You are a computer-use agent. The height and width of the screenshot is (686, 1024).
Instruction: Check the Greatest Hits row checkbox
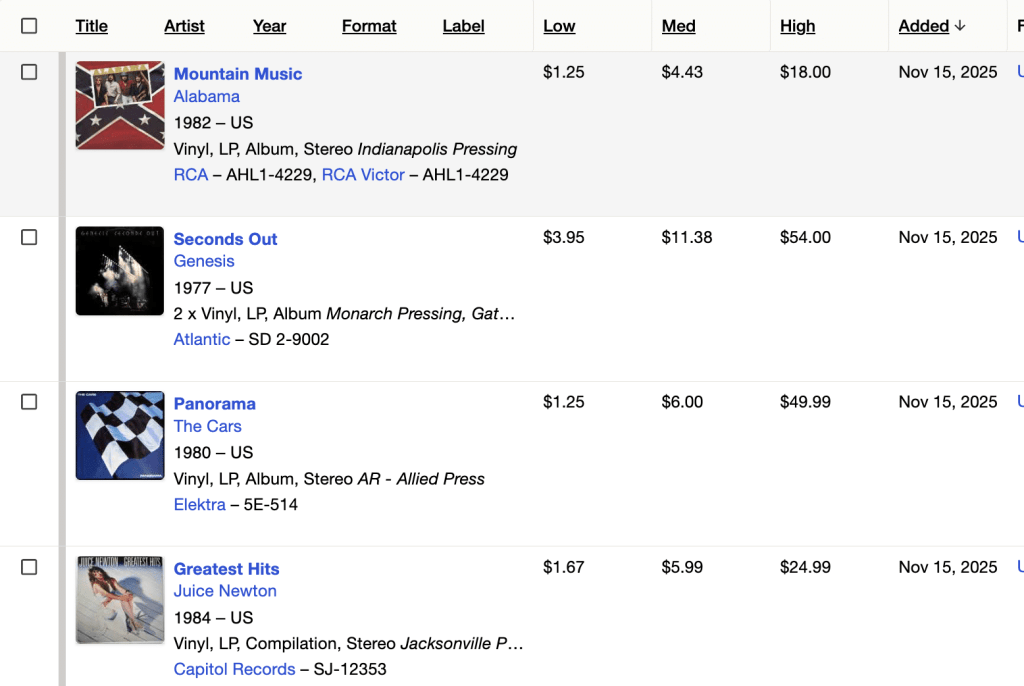pyautogui.click(x=29, y=567)
